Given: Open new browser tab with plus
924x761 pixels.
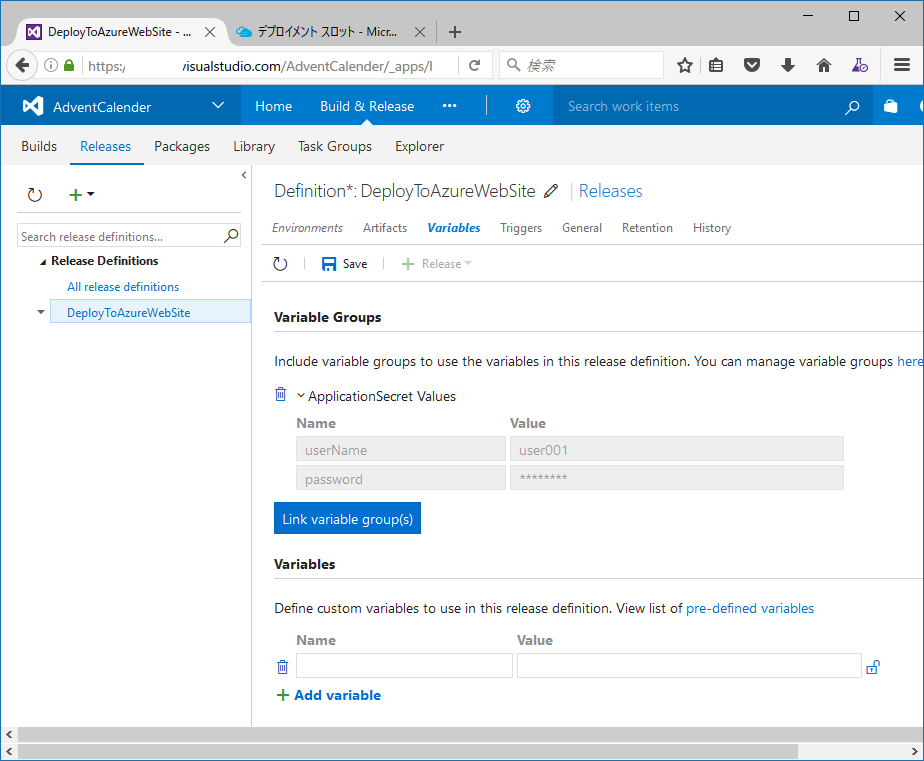Looking at the screenshot, I should [454, 32].
